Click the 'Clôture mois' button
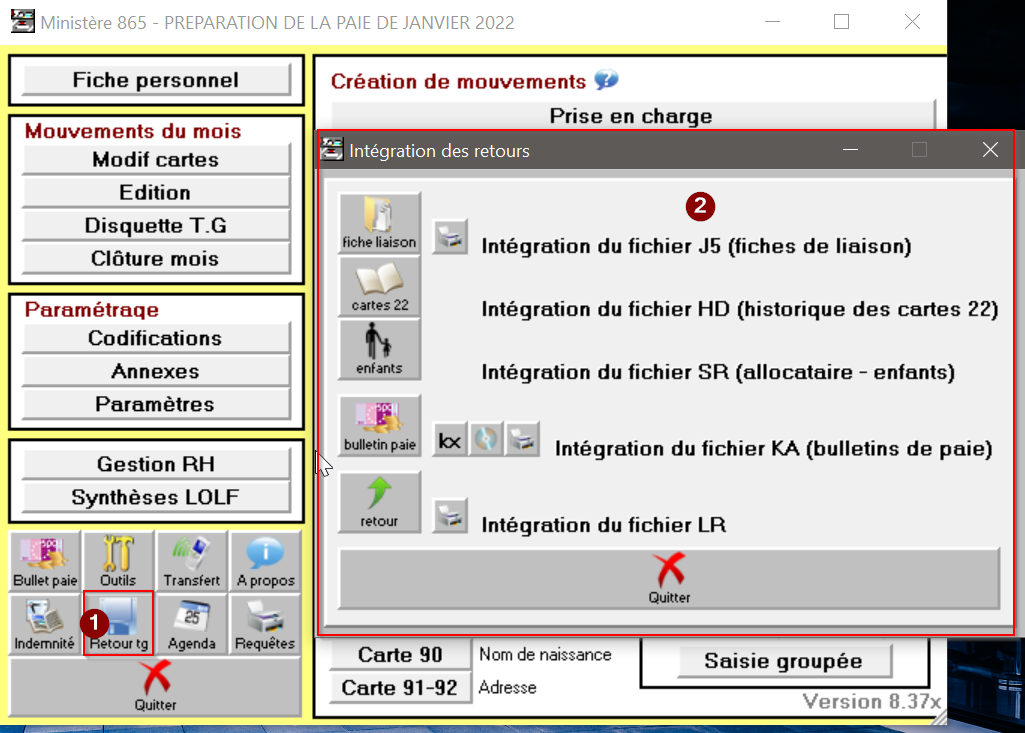The image size is (1025, 733). point(156,258)
